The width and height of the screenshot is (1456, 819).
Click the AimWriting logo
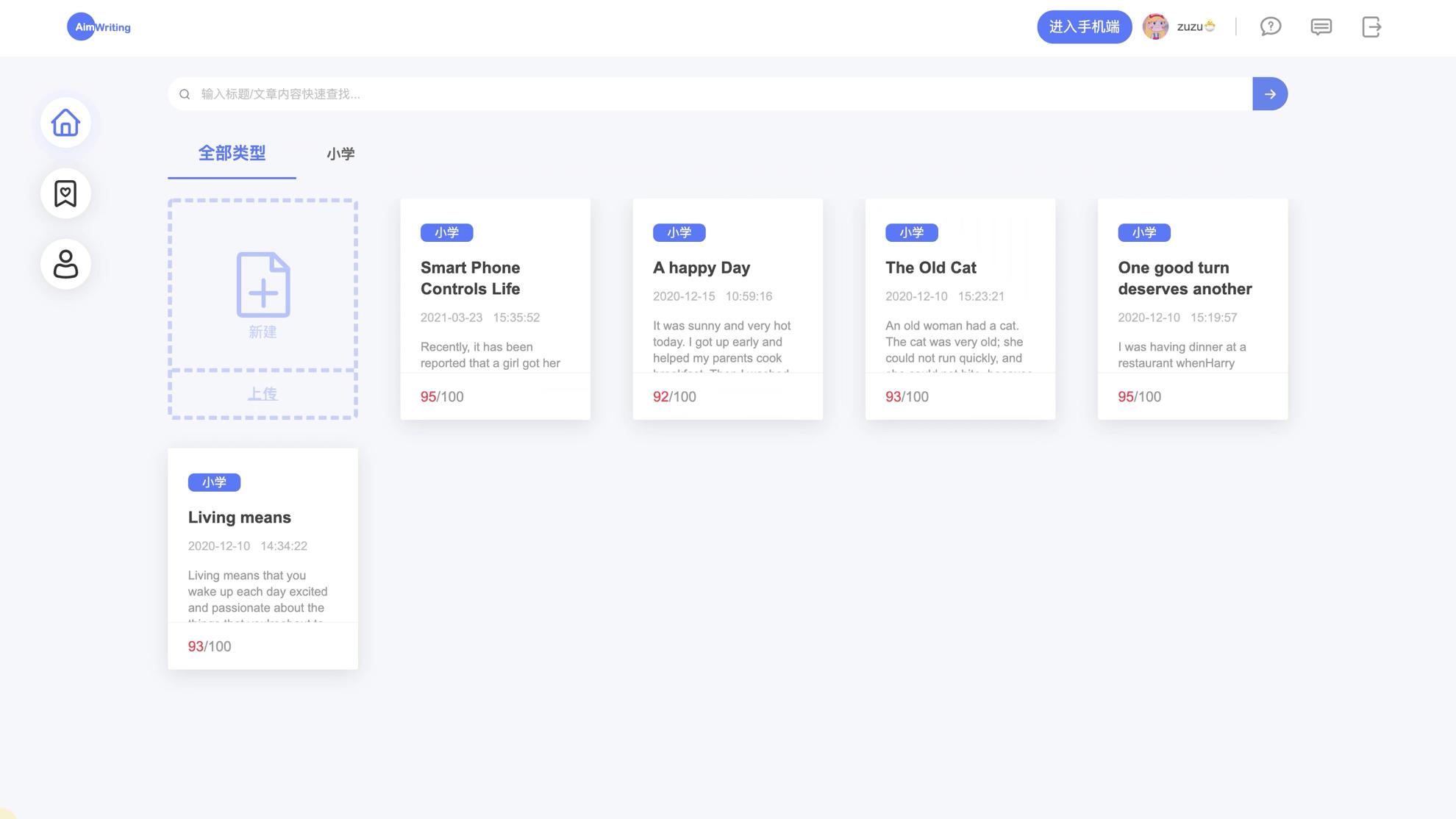pos(99,27)
